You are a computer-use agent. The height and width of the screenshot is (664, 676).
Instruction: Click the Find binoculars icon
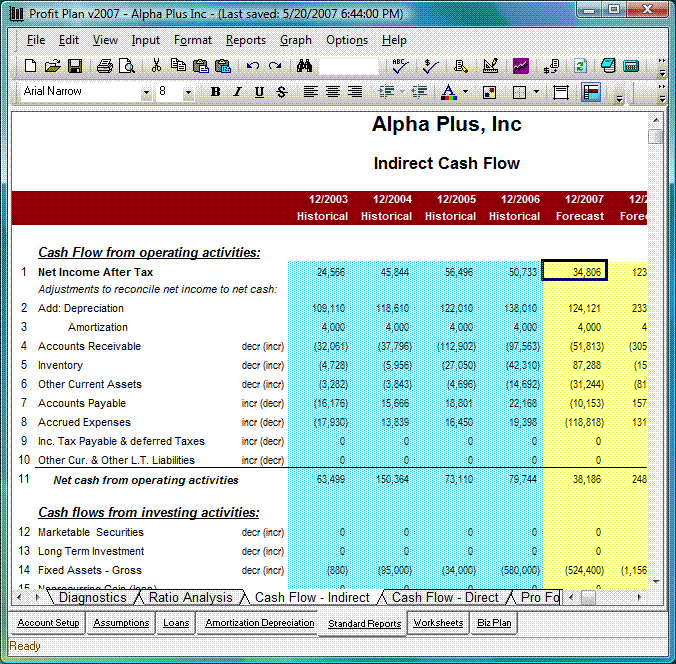pos(304,66)
